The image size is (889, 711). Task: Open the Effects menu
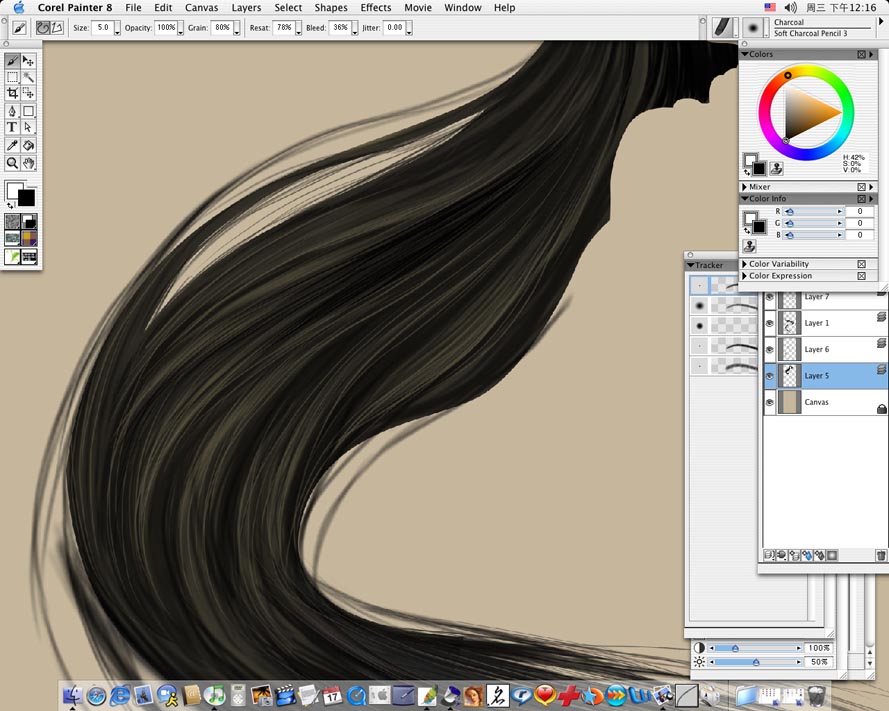coord(376,7)
